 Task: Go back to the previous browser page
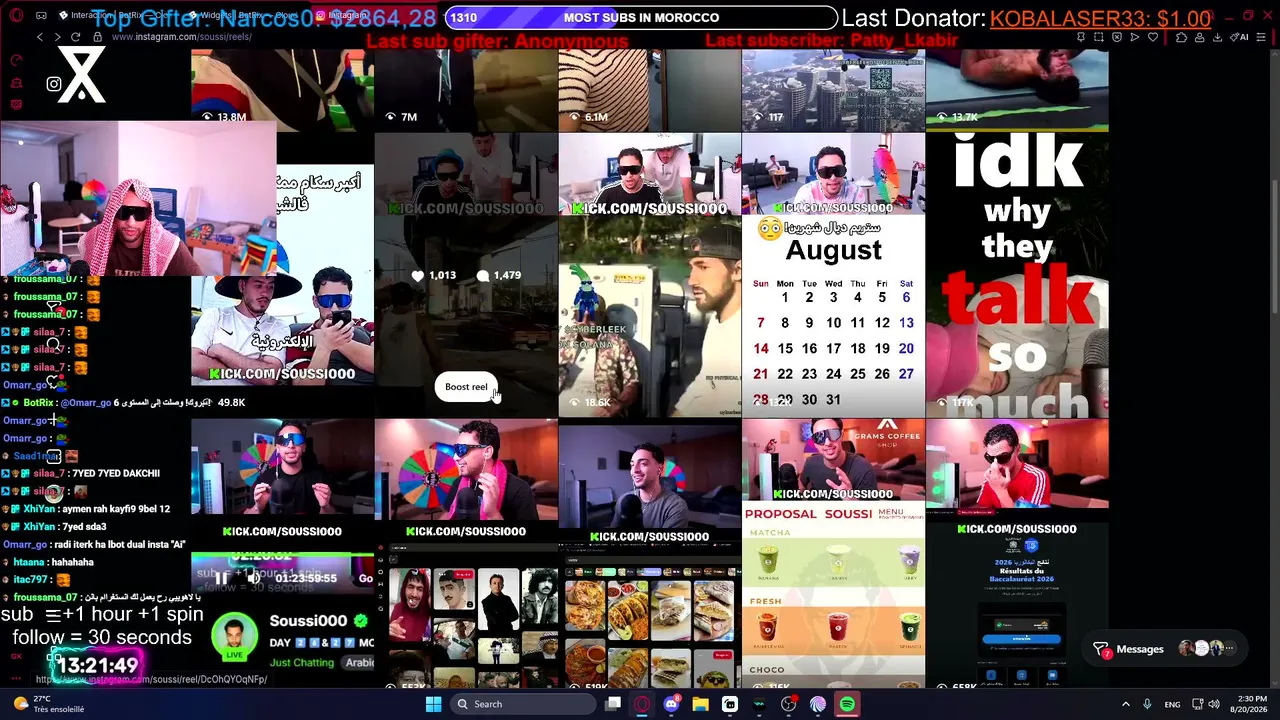click(40, 37)
